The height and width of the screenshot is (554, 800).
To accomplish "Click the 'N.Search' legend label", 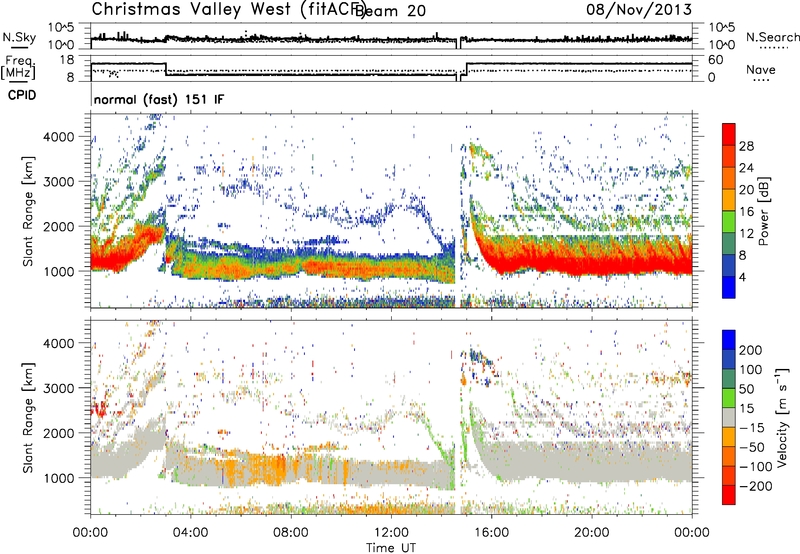I will [772, 37].
